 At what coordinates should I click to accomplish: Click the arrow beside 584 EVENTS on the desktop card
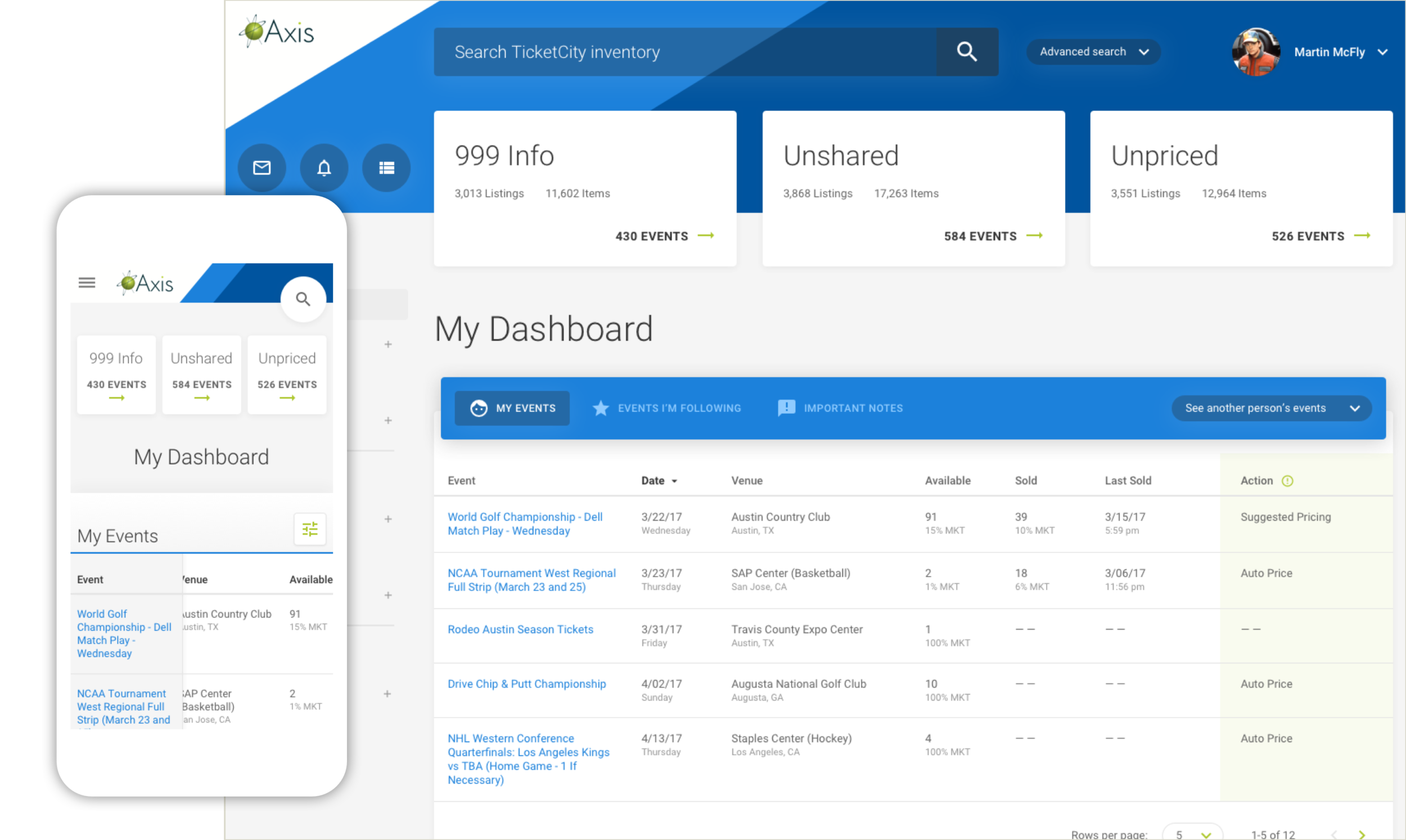(1034, 236)
